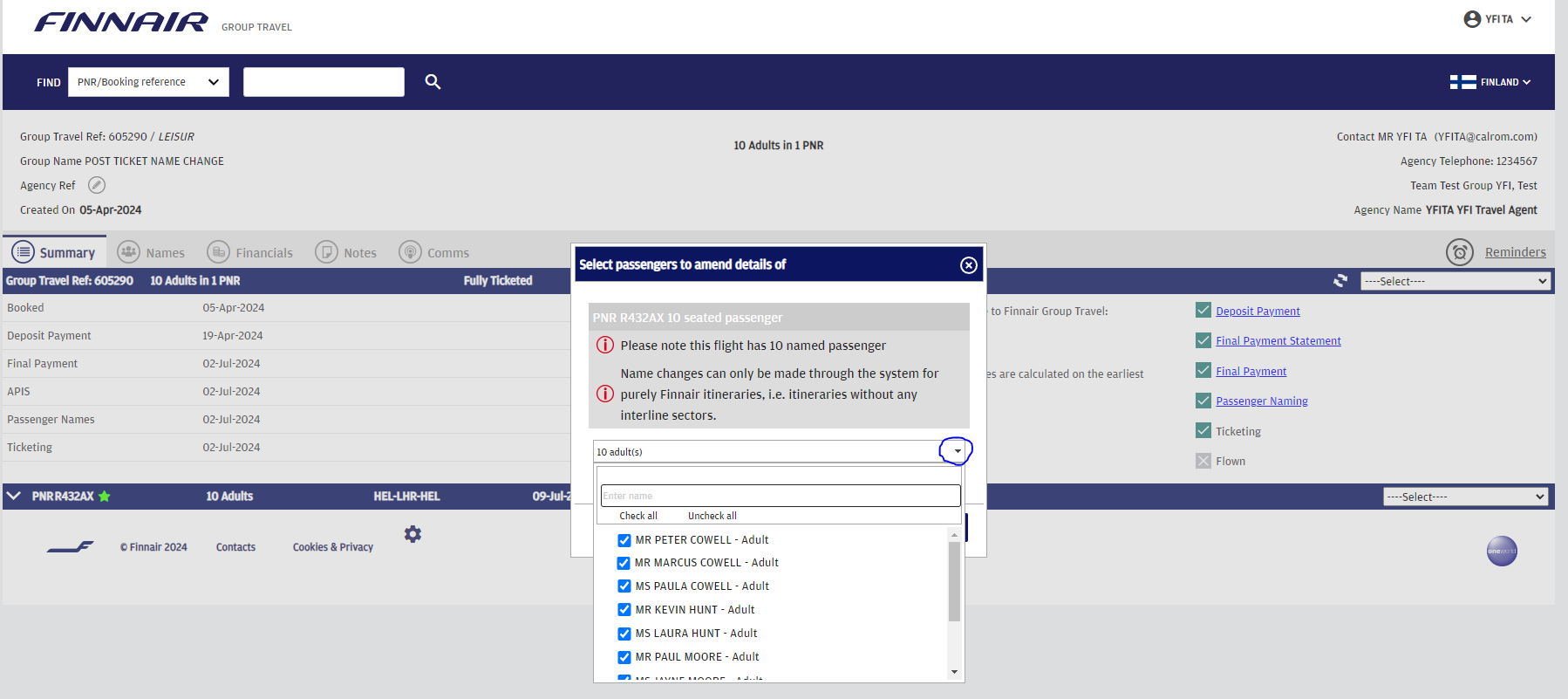Open the Deposit Payment link
The width and height of the screenshot is (1568, 699).
coord(1258,312)
